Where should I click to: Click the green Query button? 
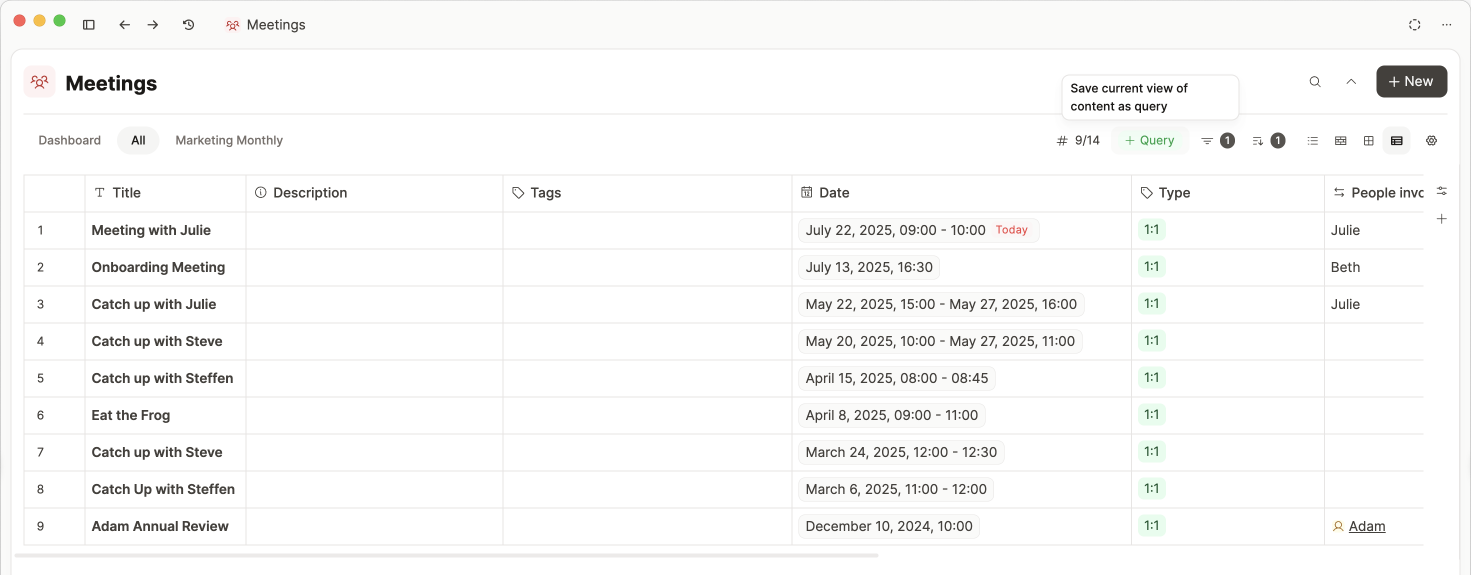point(1149,141)
